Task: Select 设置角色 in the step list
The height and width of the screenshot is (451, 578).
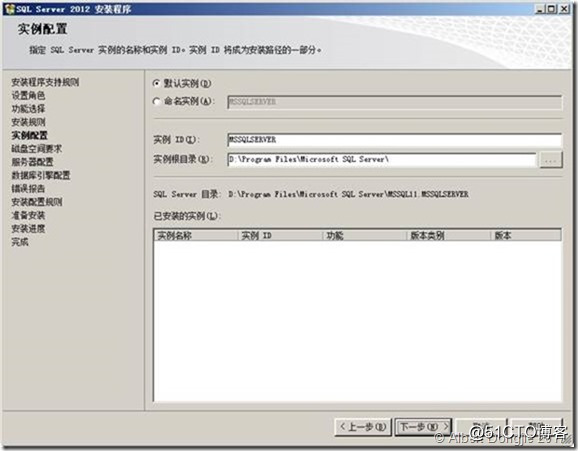Action: click(x=28, y=96)
